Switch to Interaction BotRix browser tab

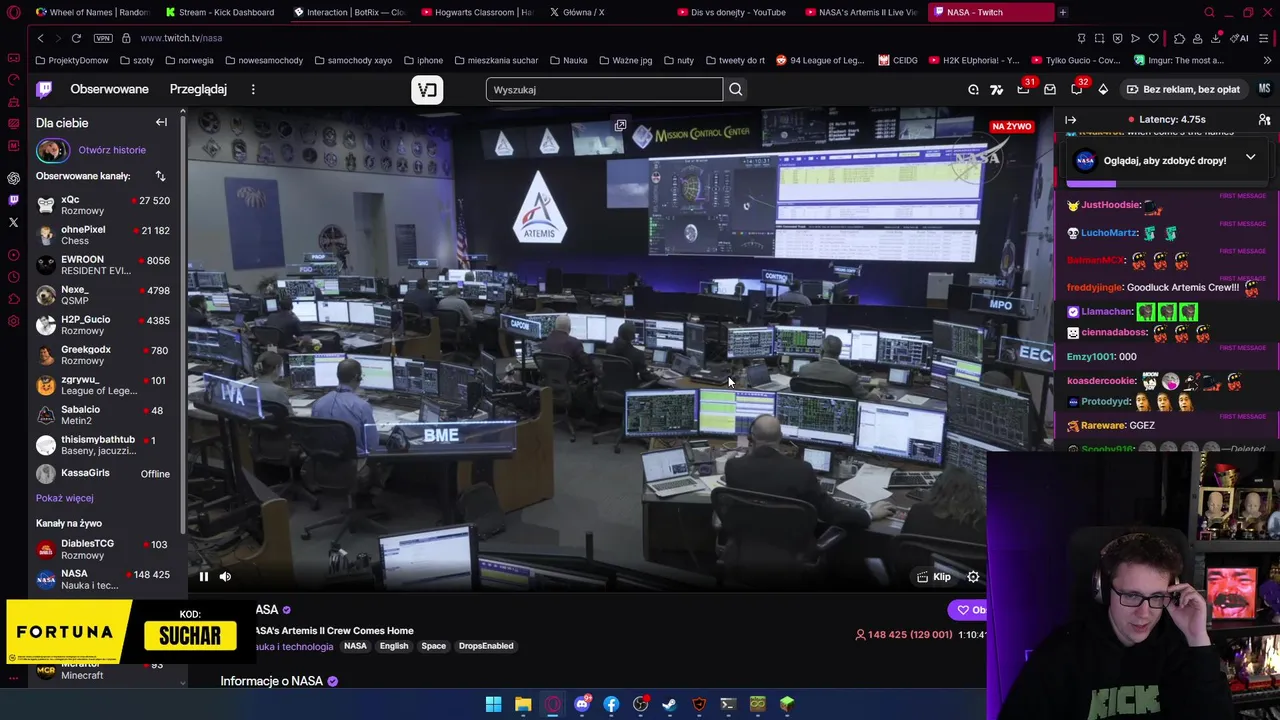click(348, 12)
